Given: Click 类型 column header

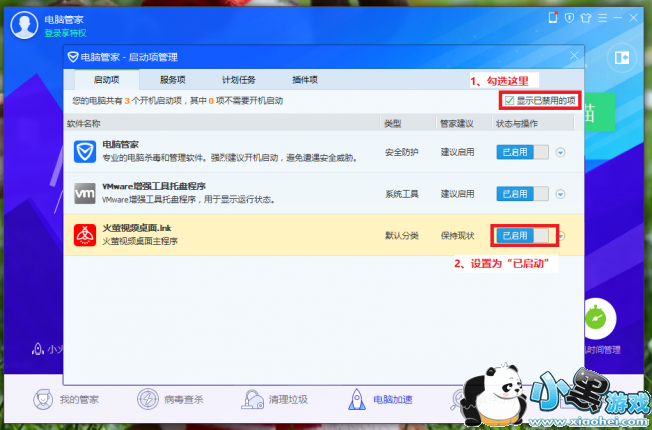Looking at the screenshot, I should 393,124.
